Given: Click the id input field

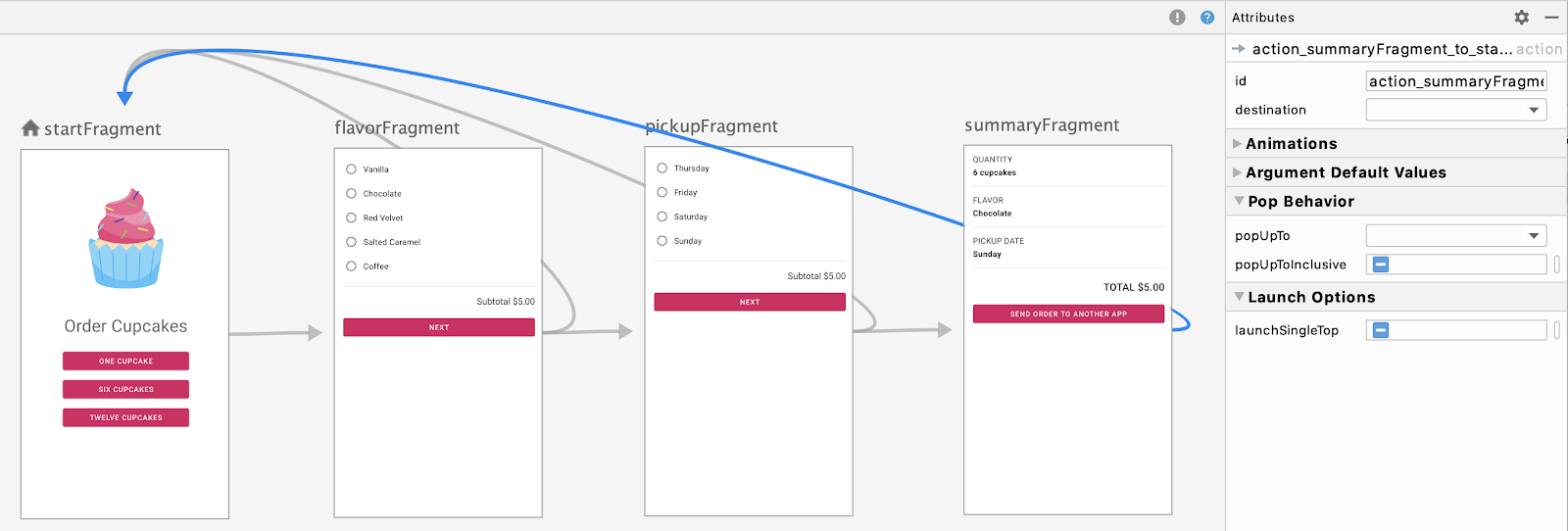Looking at the screenshot, I should [x=1455, y=81].
